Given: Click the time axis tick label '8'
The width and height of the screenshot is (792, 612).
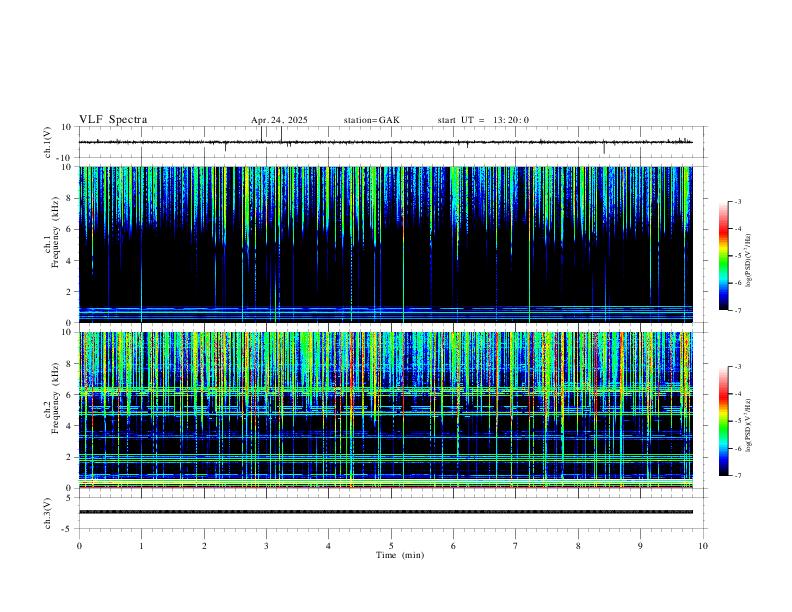Looking at the screenshot, I should click(578, 546).
